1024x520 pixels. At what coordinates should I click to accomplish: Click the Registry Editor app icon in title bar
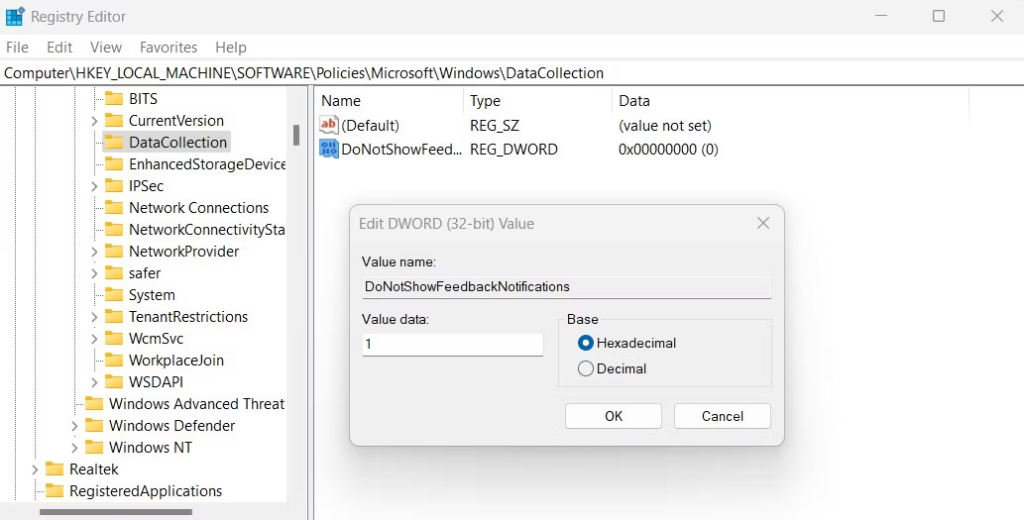(14, 16)
